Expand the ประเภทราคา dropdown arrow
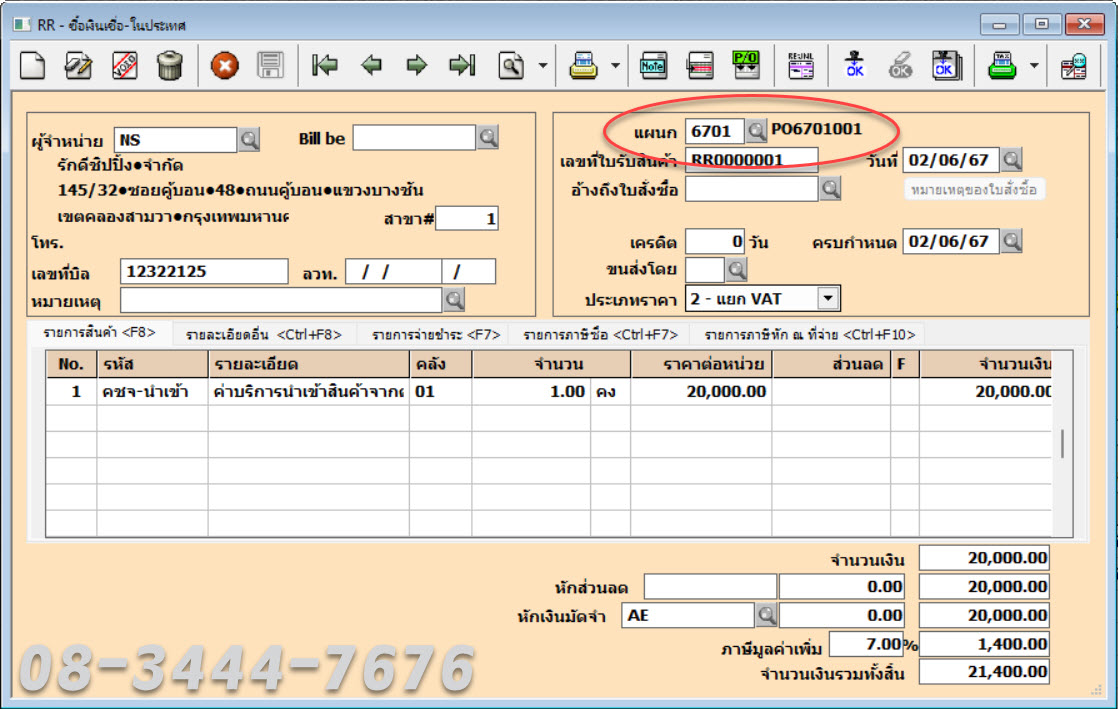 tap(828, 298)
